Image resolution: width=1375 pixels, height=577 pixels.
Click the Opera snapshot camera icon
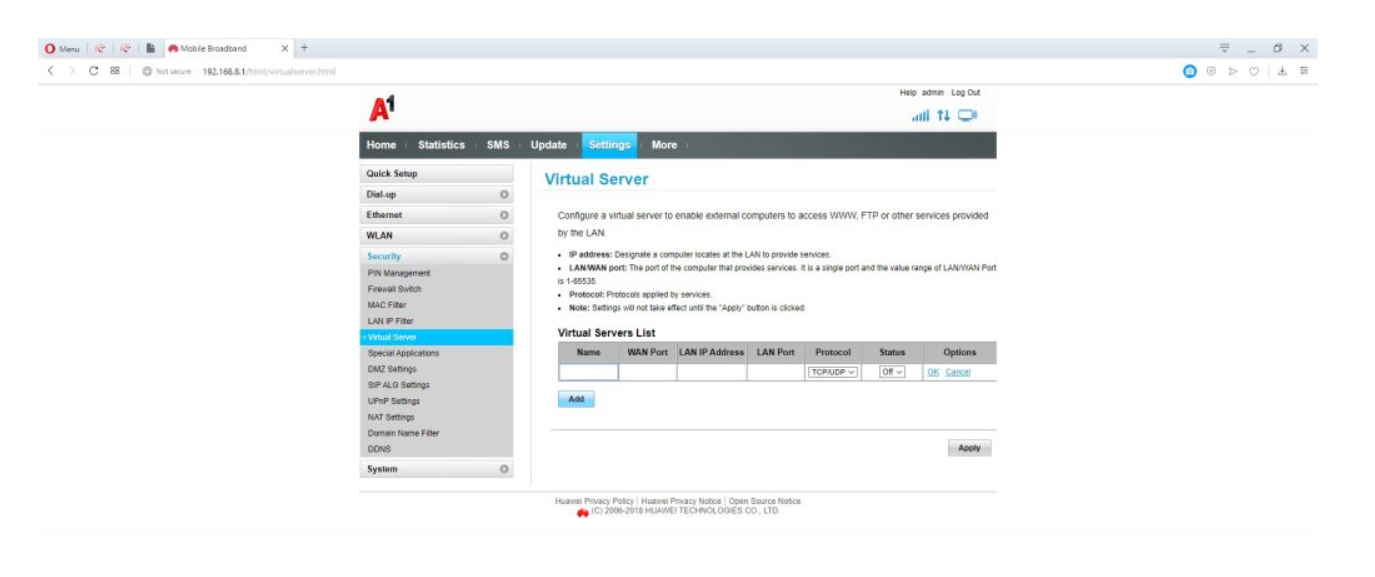pos(1190,71)
